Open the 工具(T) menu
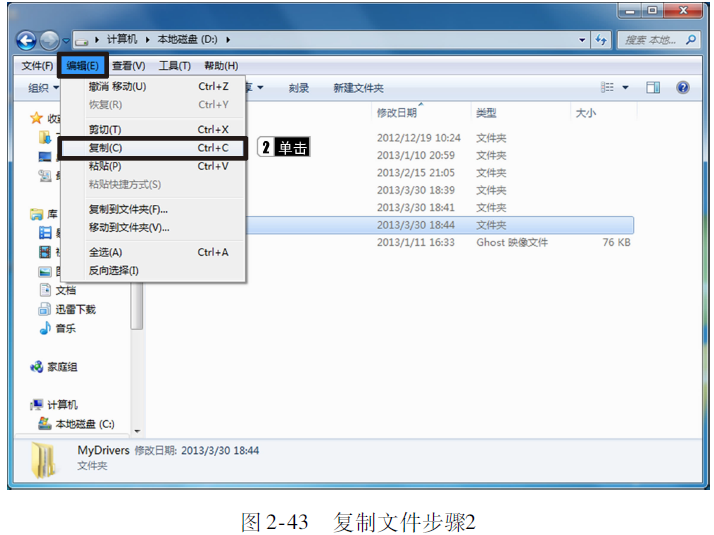This screenshot has width=714, height=535. 174,66
